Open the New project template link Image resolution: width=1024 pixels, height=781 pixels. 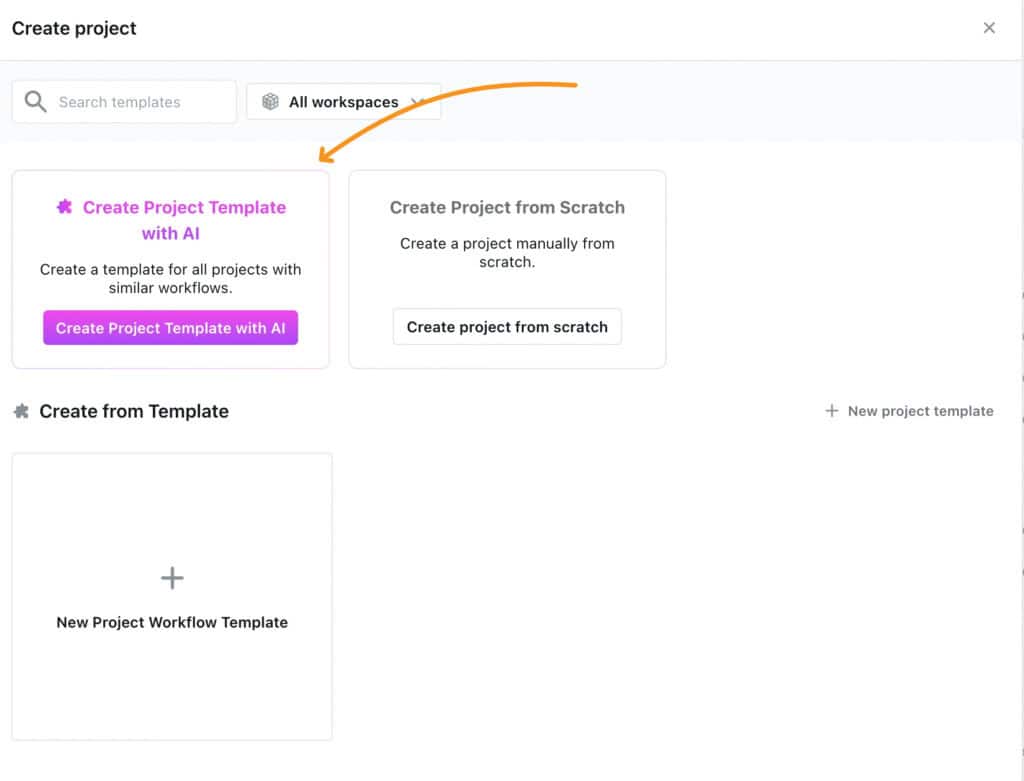click(x=920, y=411)
